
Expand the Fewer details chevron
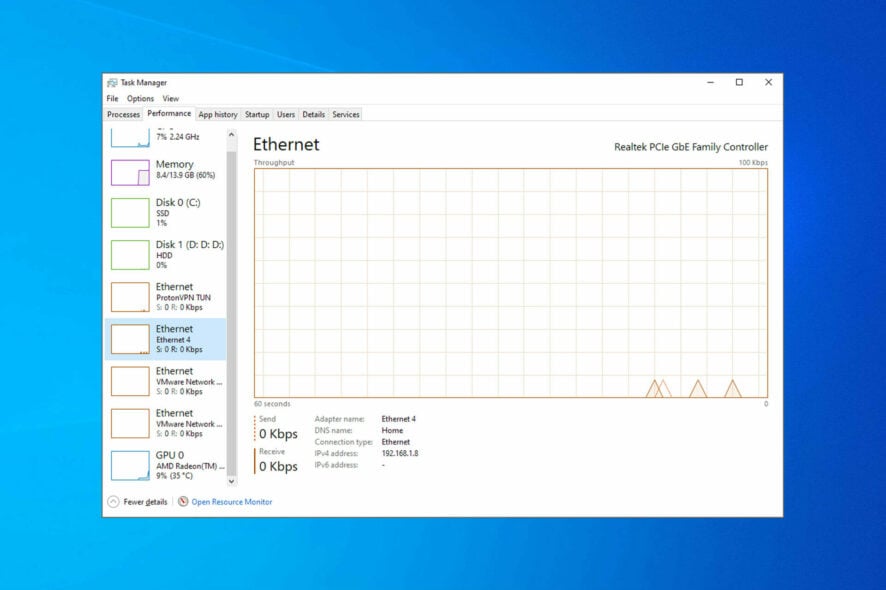[111, 501]
